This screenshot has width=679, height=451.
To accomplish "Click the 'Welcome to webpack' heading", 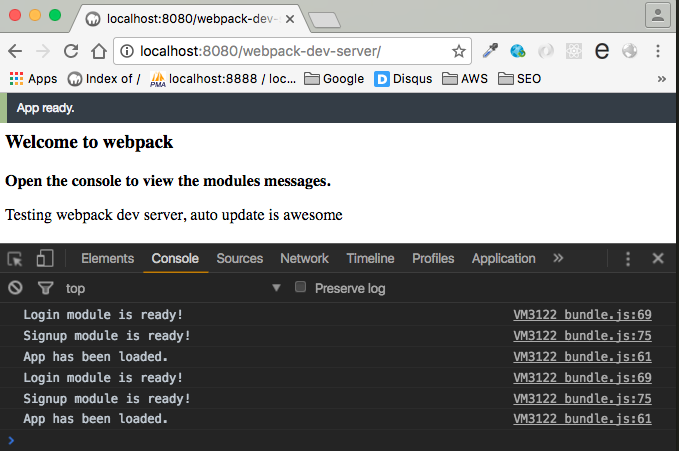I will (89, 142).
